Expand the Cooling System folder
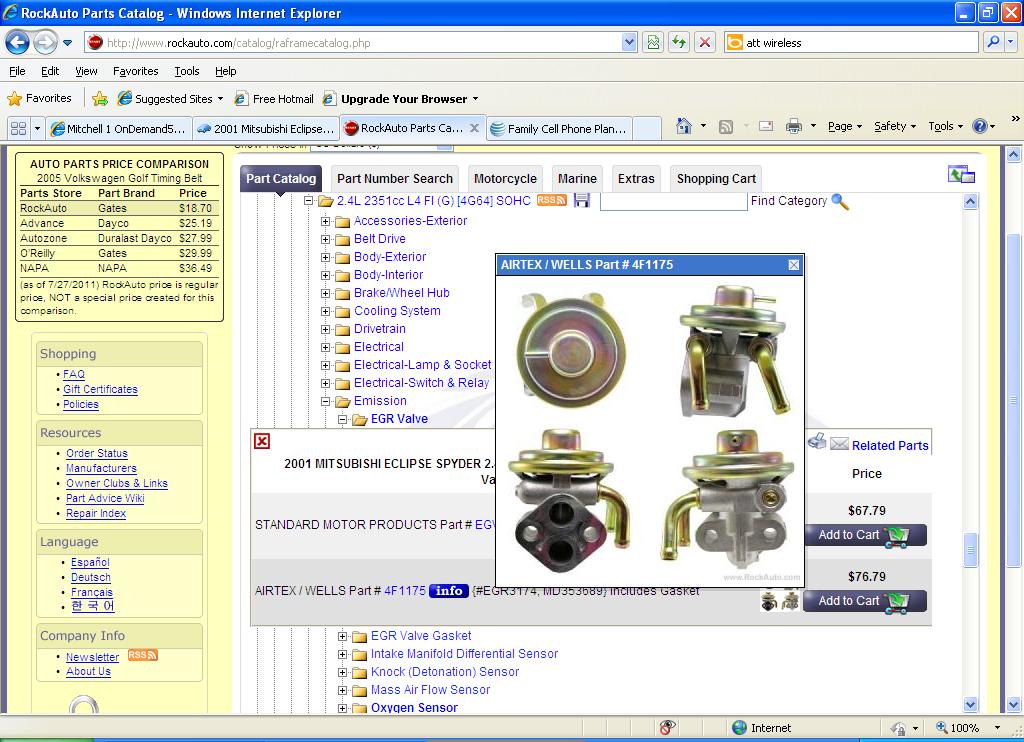The height and width of the screenshot is (742, 1024). (326, 311)
